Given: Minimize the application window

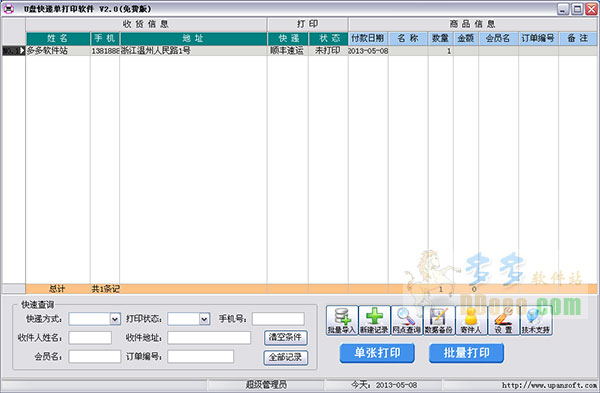Looking at the screenshot, I should pos(562,9).
